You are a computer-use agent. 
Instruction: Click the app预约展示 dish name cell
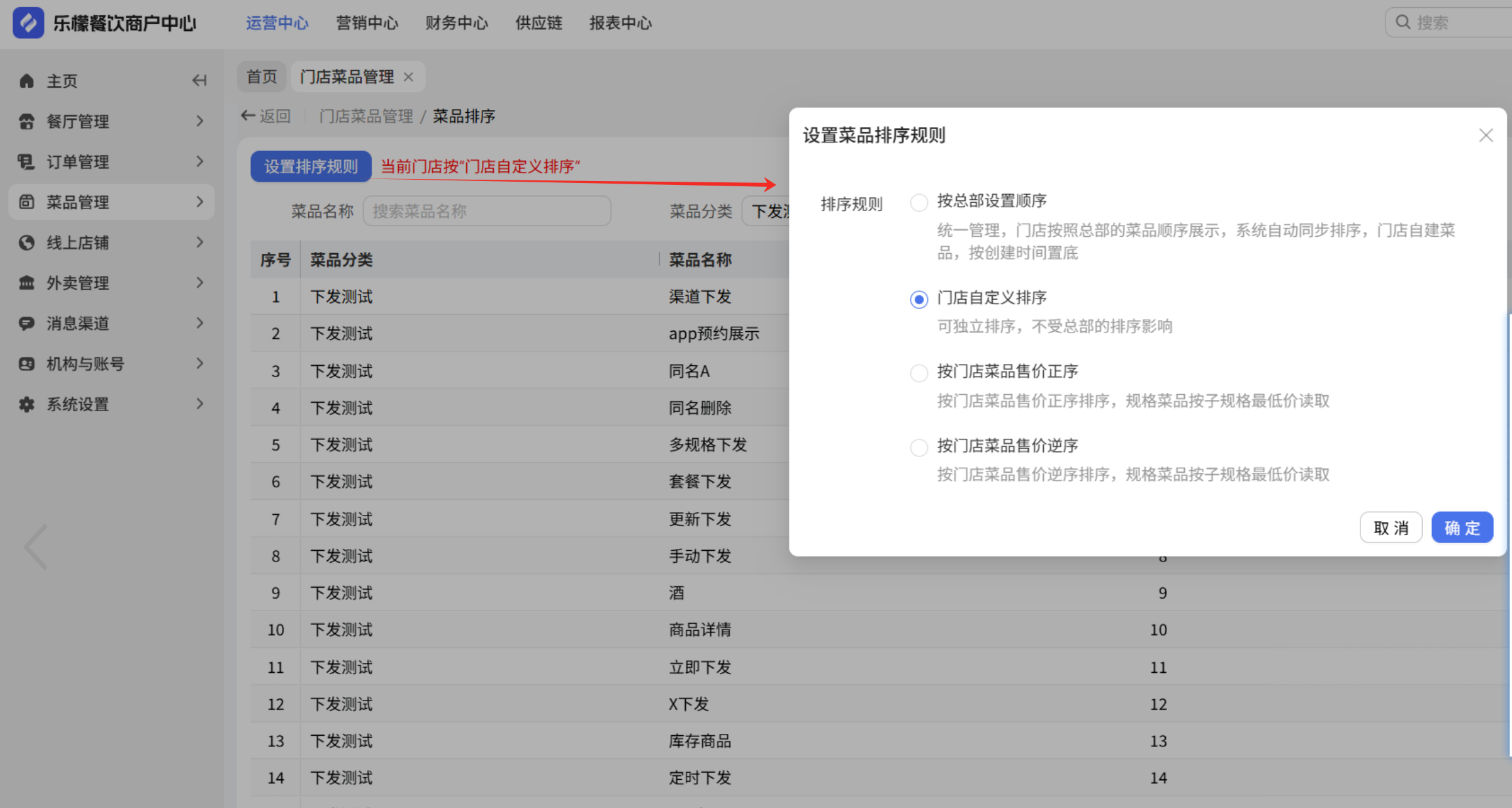[x=713, y=334]
